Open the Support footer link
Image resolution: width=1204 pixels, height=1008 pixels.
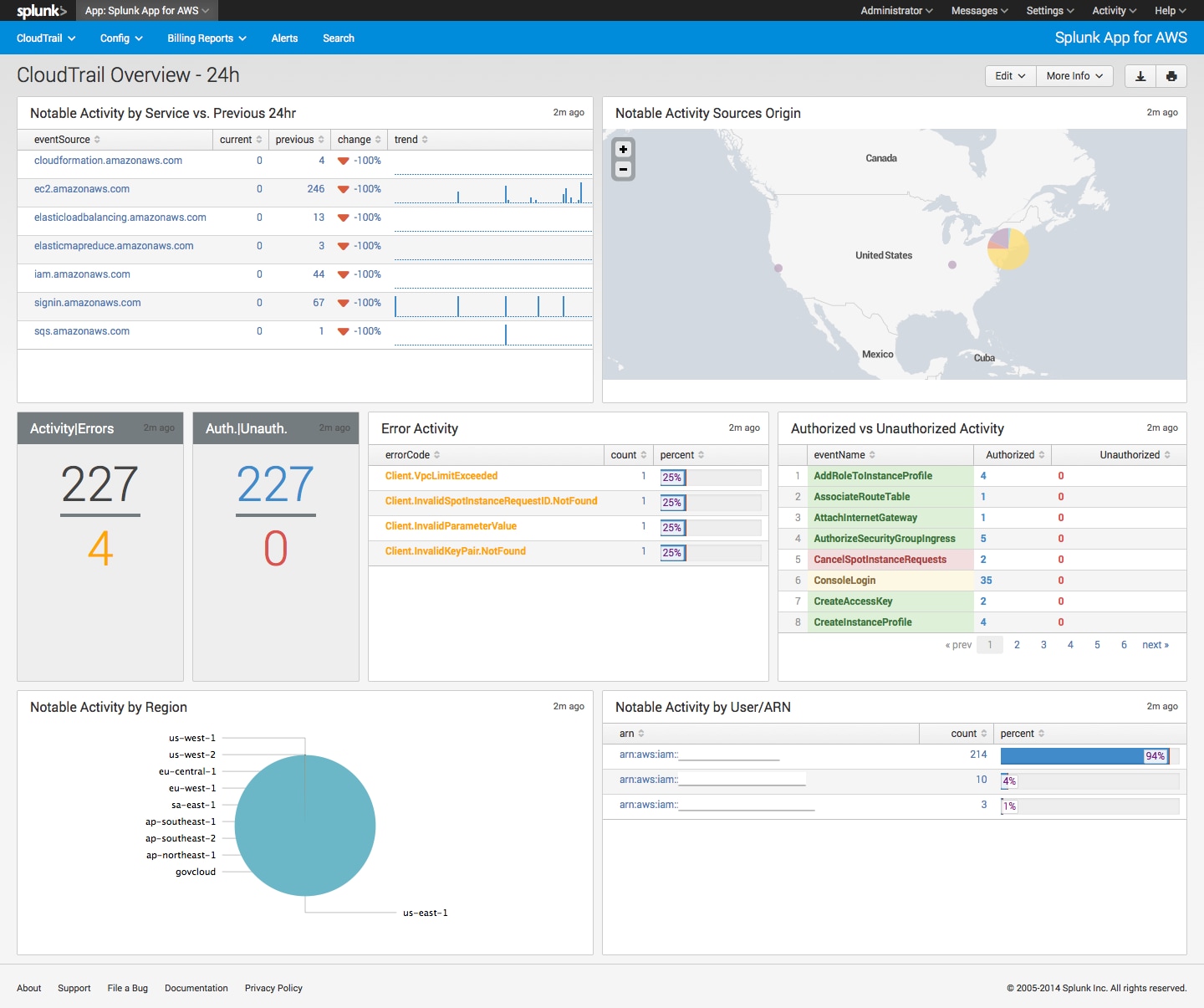point(74,988)
